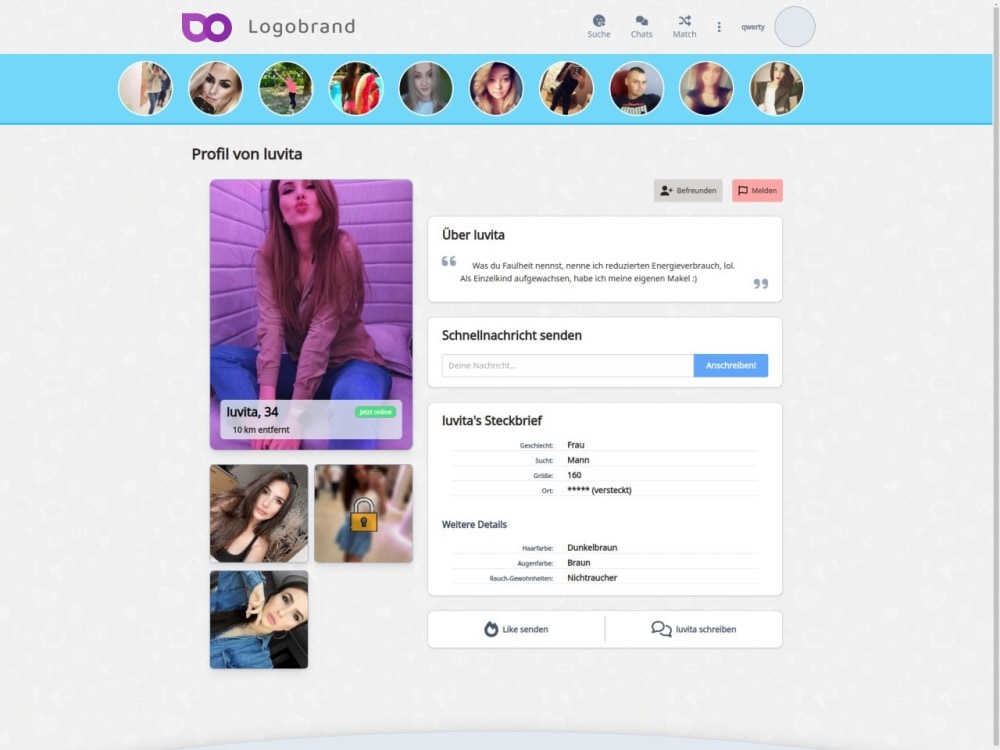Click the qwerty username in header
Screen dimensions: 1000x750
point(753,27)
